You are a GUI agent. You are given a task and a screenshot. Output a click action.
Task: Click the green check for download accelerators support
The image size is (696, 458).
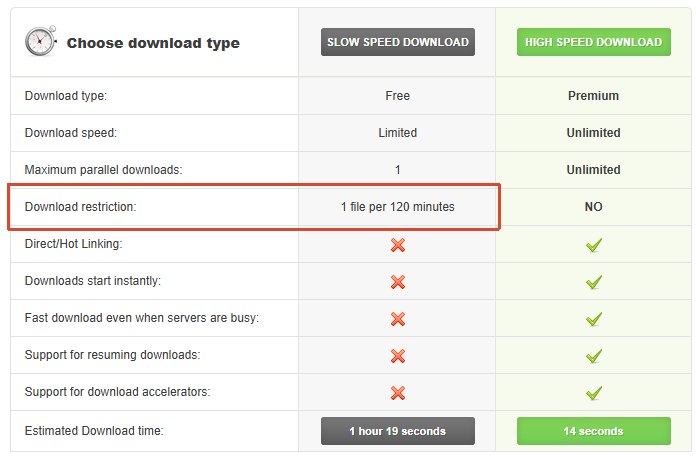(x=594, y=392)
